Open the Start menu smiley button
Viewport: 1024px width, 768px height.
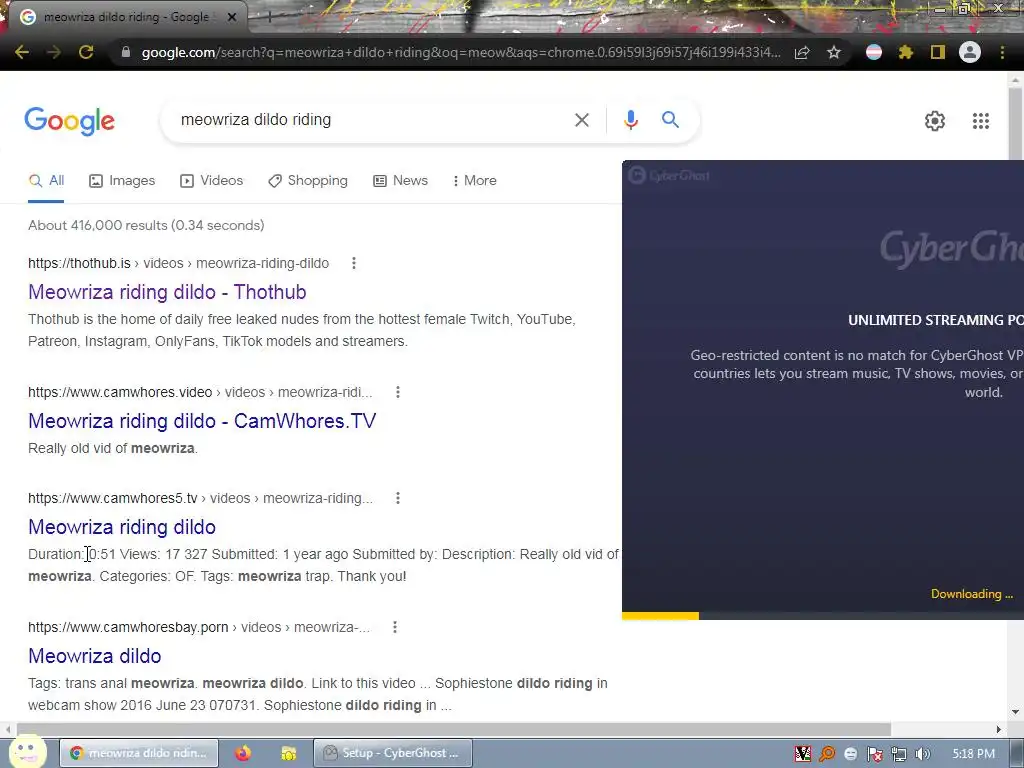27,752
